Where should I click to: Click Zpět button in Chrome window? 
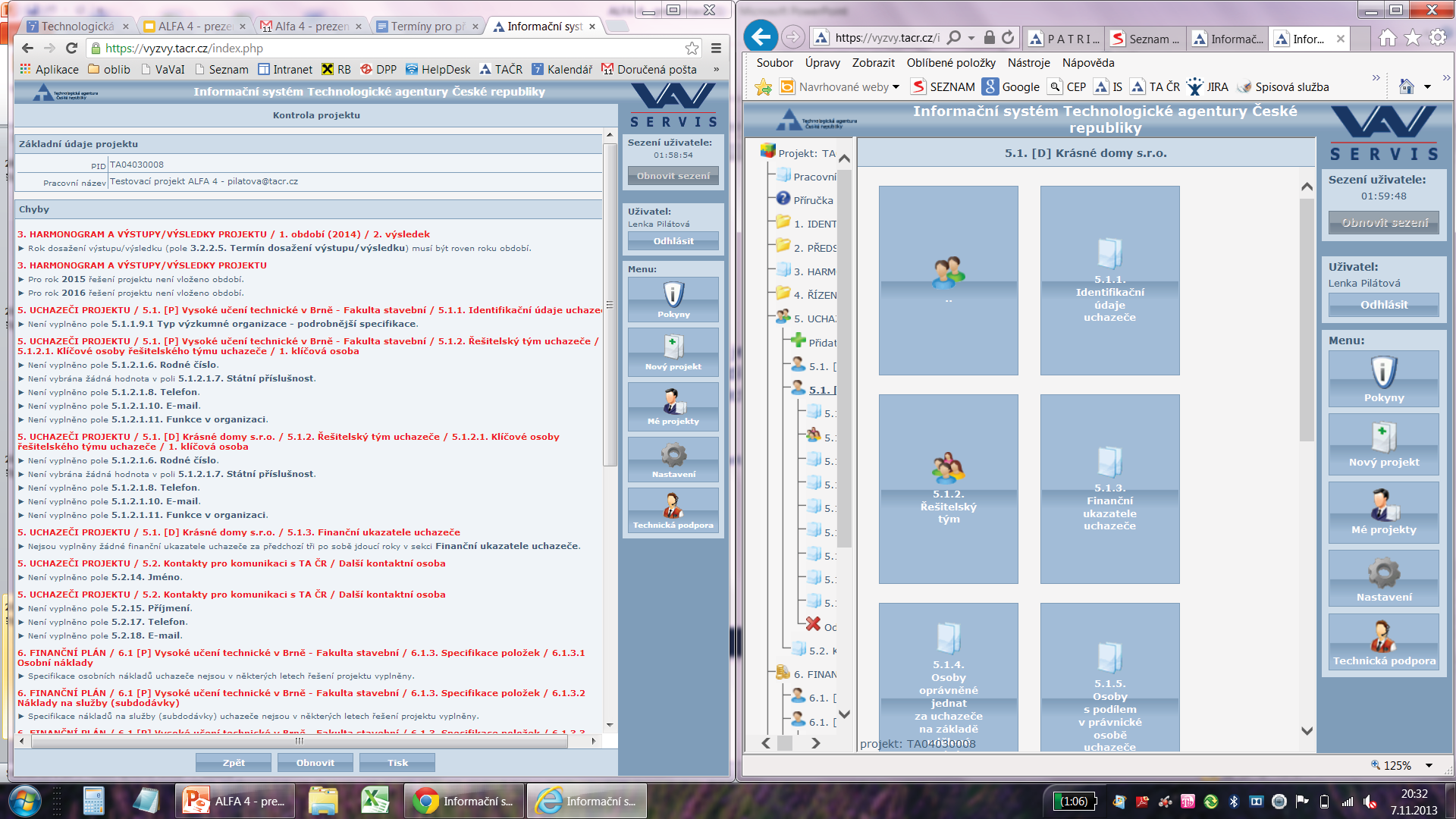pos(234,763)
